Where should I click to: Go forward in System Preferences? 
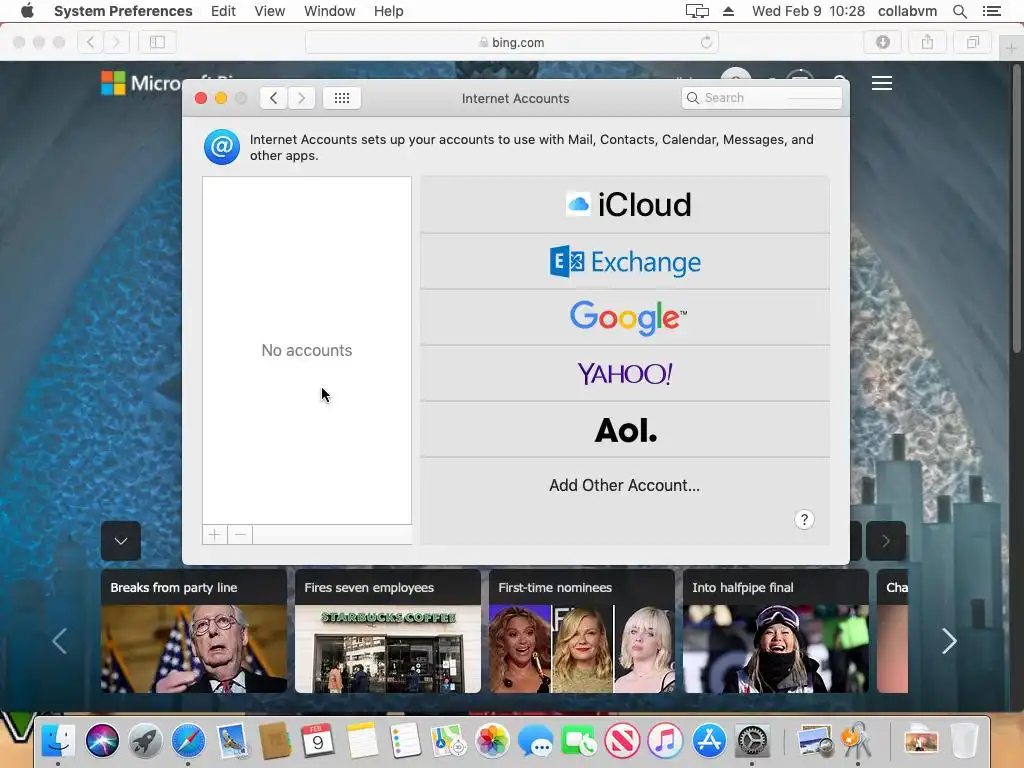pyautogui.click(x=302, y=98)
